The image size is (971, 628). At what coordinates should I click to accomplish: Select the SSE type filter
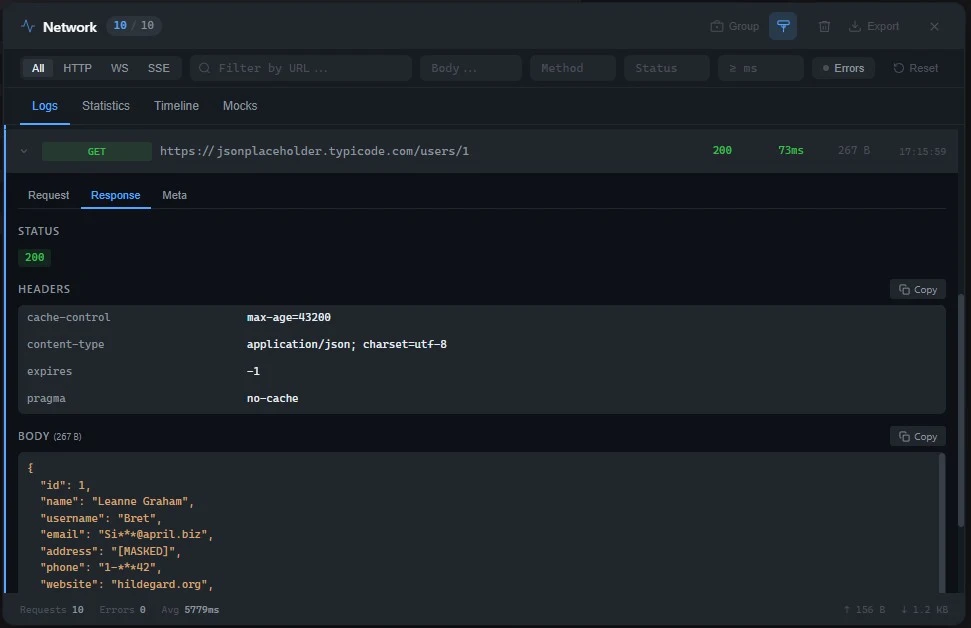point(158,68)
